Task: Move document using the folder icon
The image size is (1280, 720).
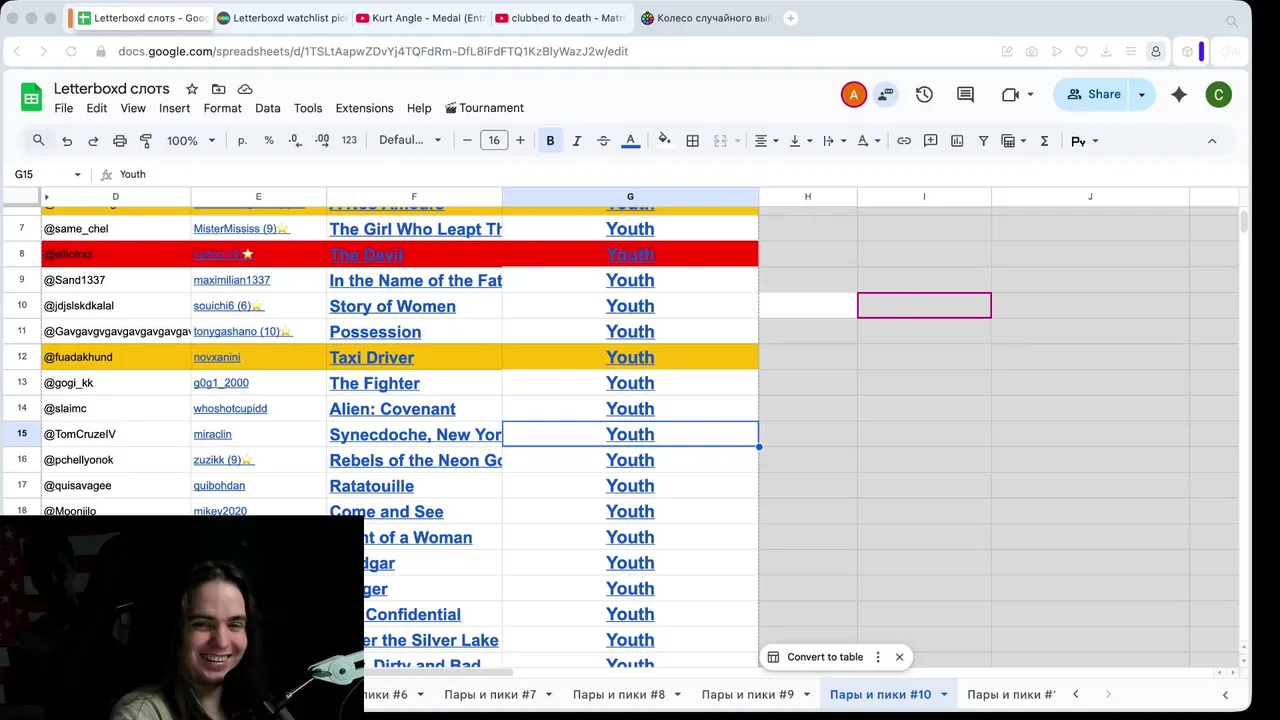Action: [218, 89]
